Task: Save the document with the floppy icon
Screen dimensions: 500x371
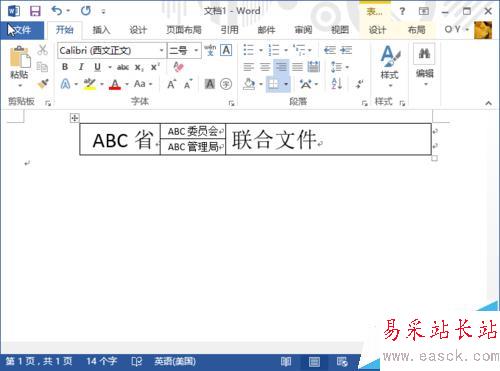Action: point(35,11)
